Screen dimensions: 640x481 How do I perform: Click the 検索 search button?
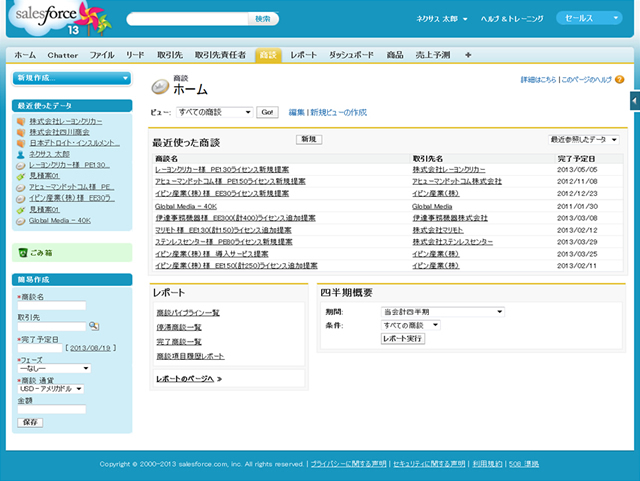(x=263, y=19)
